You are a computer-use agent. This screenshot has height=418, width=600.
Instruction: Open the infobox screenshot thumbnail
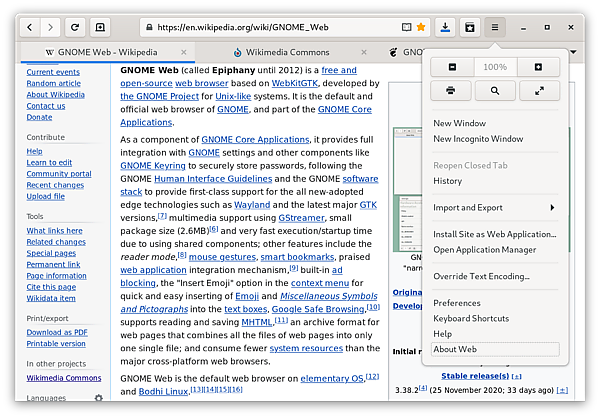pyautogui.click(x=408, y=189)
